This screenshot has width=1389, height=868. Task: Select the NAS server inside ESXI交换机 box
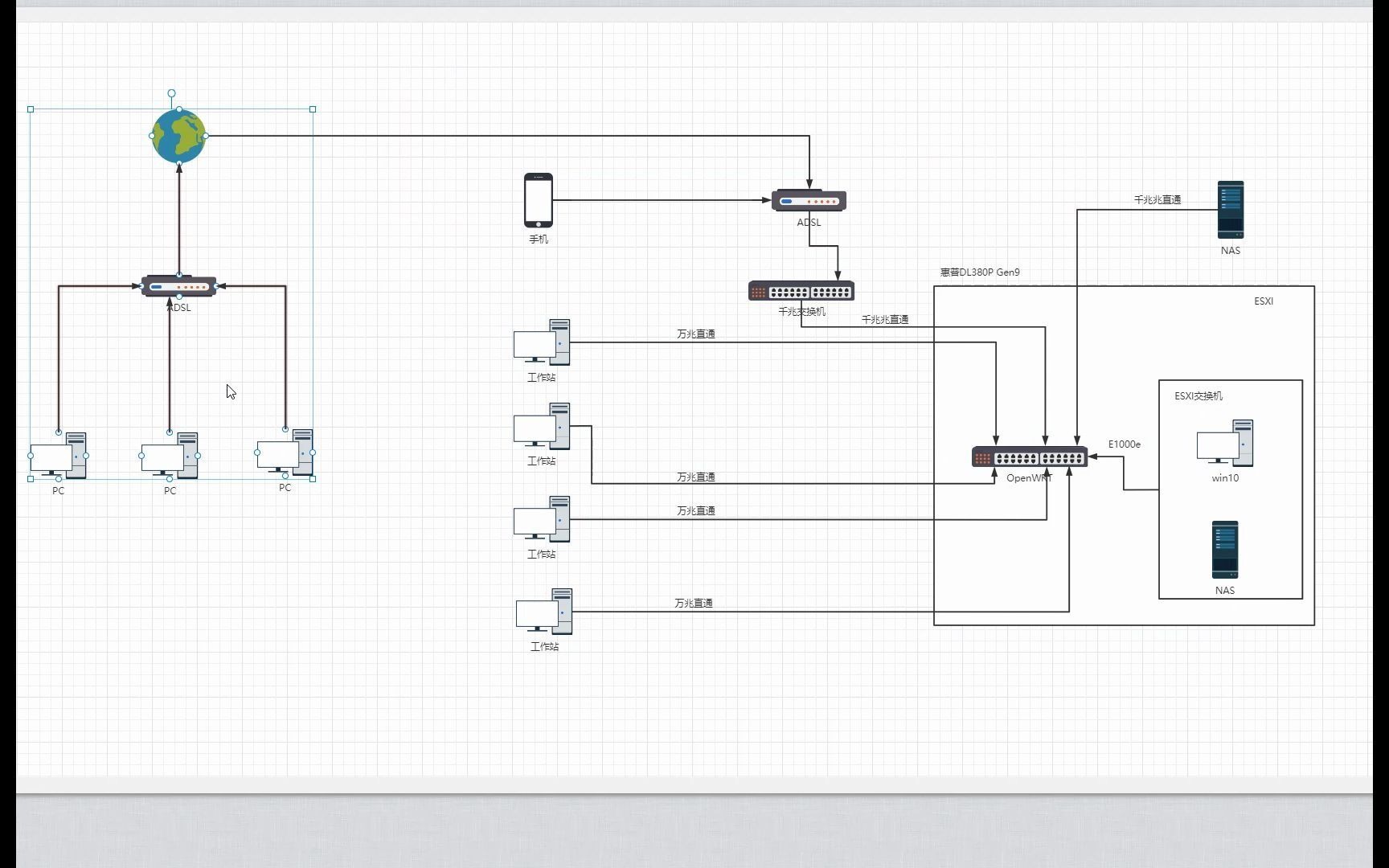1225,550
